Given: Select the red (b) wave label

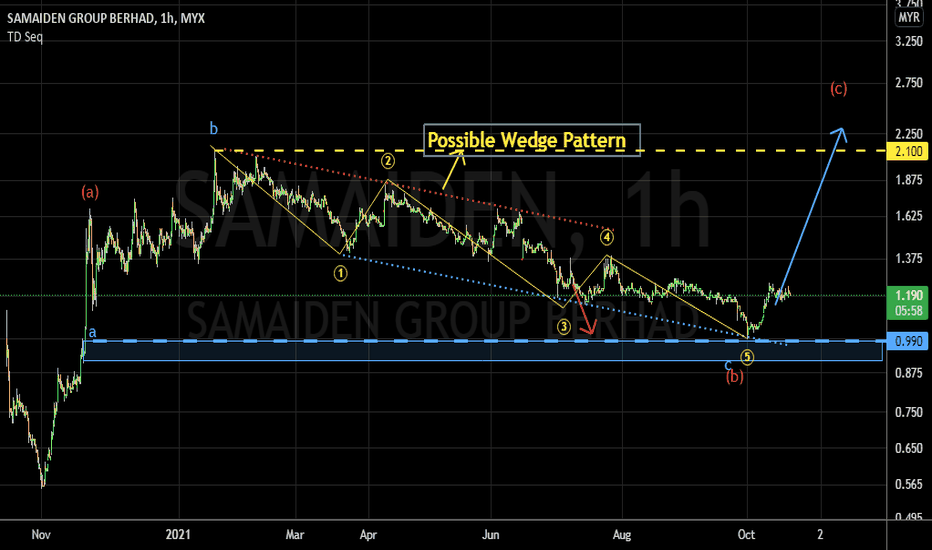Looking at the screenshot, I should (x=735, y=376).
